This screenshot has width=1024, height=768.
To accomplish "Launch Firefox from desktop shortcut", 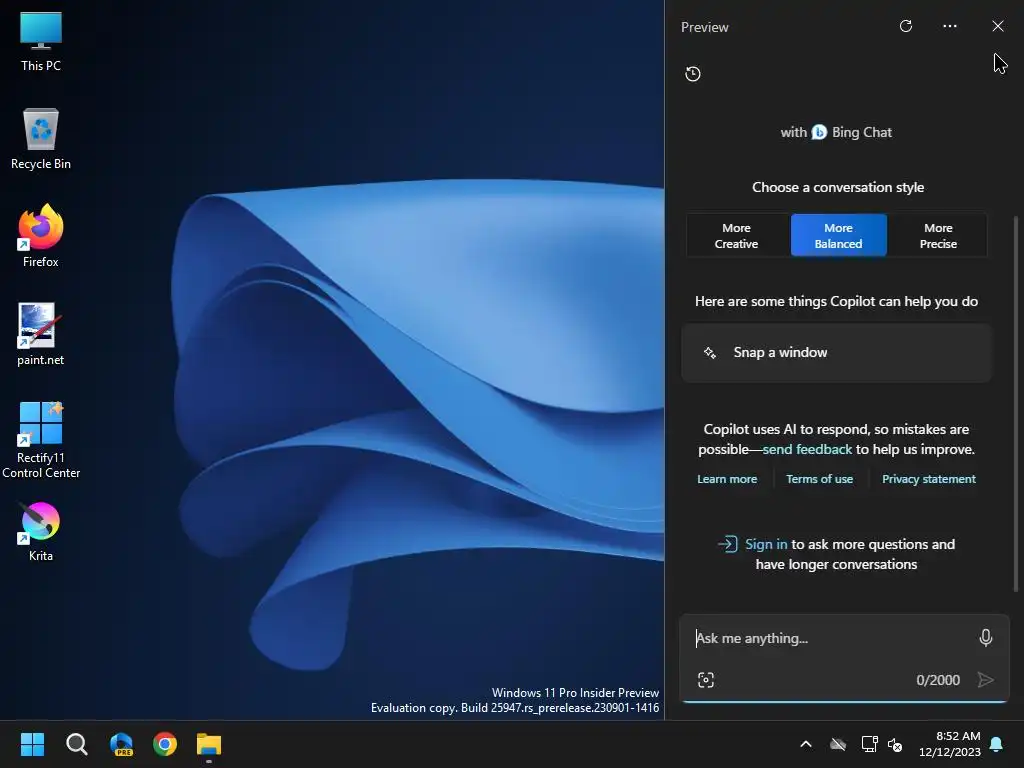I will (x=40, y=236).
